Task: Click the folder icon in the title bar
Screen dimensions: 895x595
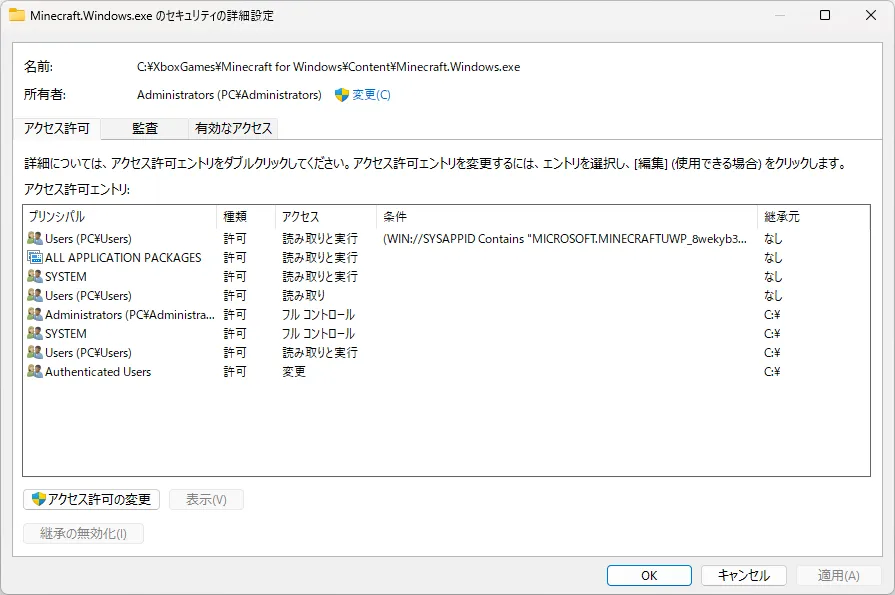Action: point(17,16)
